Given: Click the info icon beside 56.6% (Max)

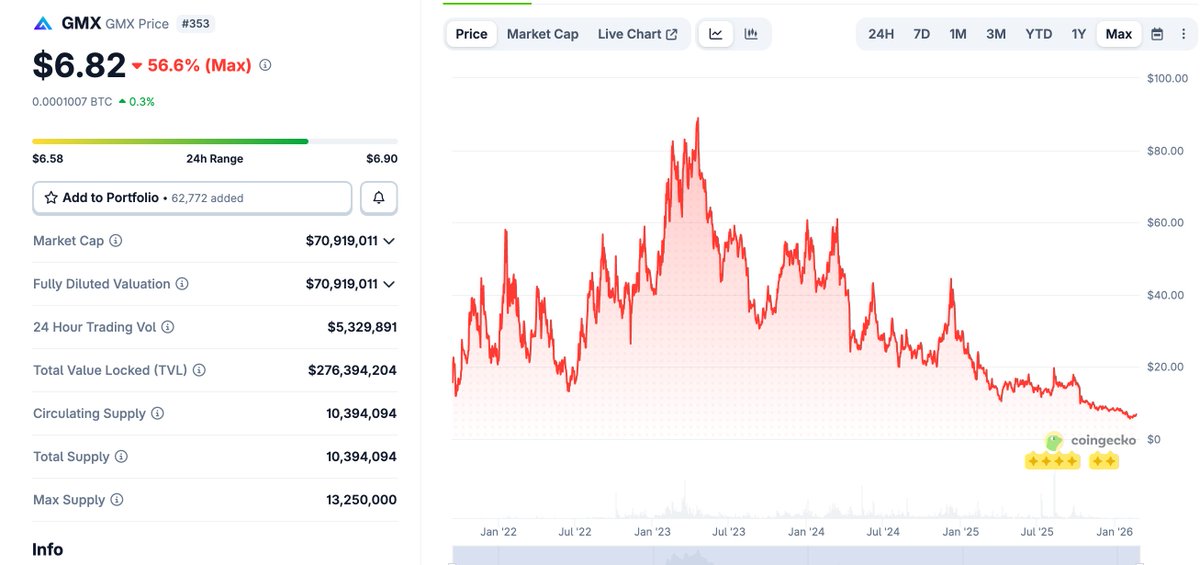Looking at the screenshot, I should tap(265, 65).
